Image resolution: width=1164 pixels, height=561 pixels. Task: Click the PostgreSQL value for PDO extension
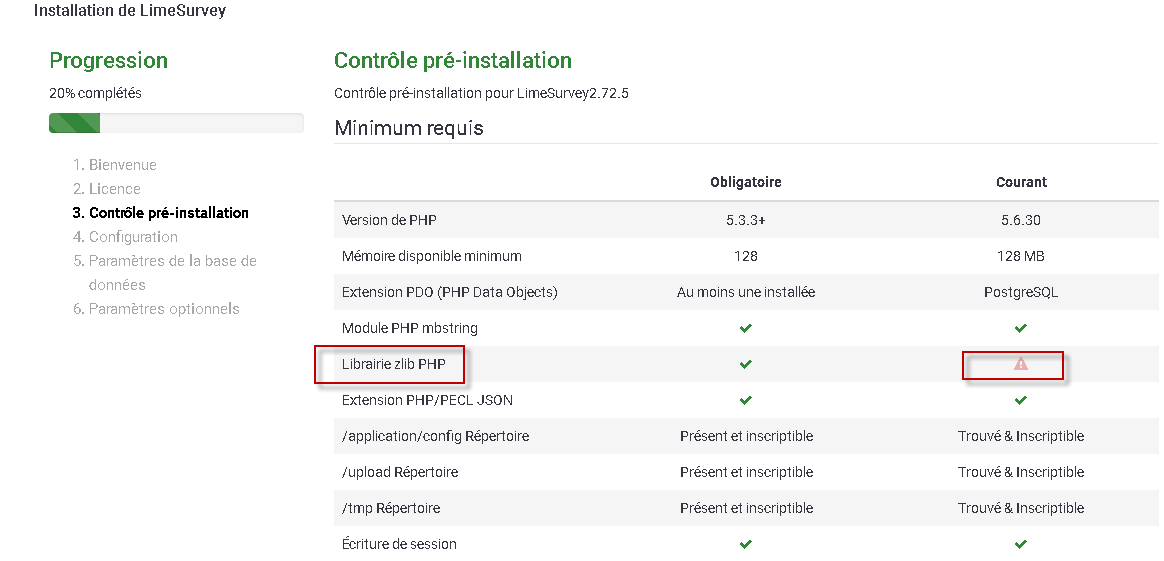[x=1020, y=292]
